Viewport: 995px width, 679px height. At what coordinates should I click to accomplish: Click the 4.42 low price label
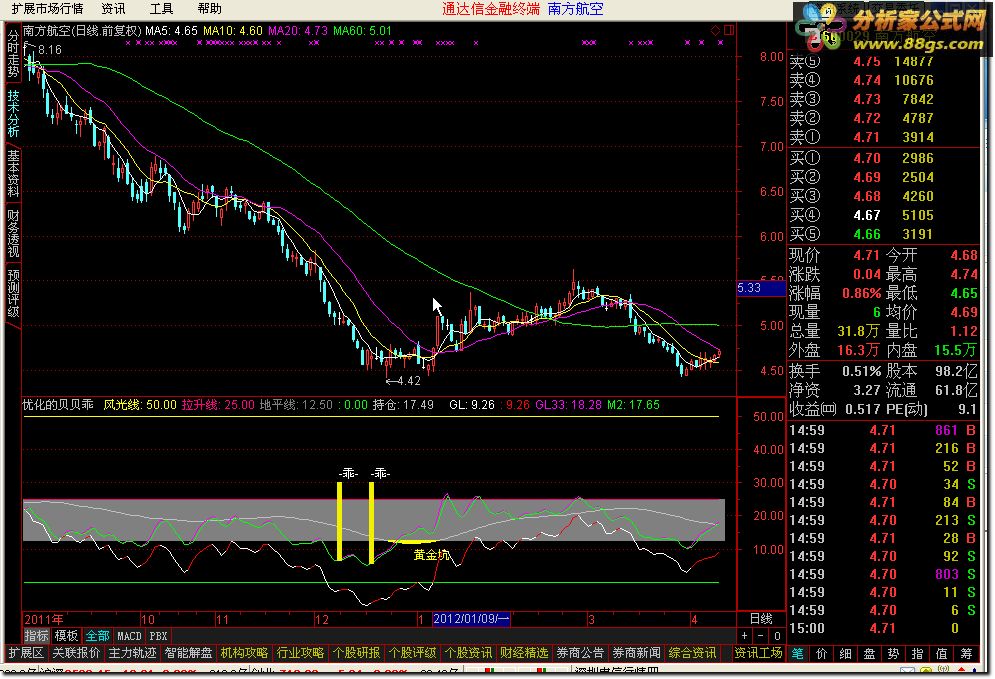pos(408,381)
